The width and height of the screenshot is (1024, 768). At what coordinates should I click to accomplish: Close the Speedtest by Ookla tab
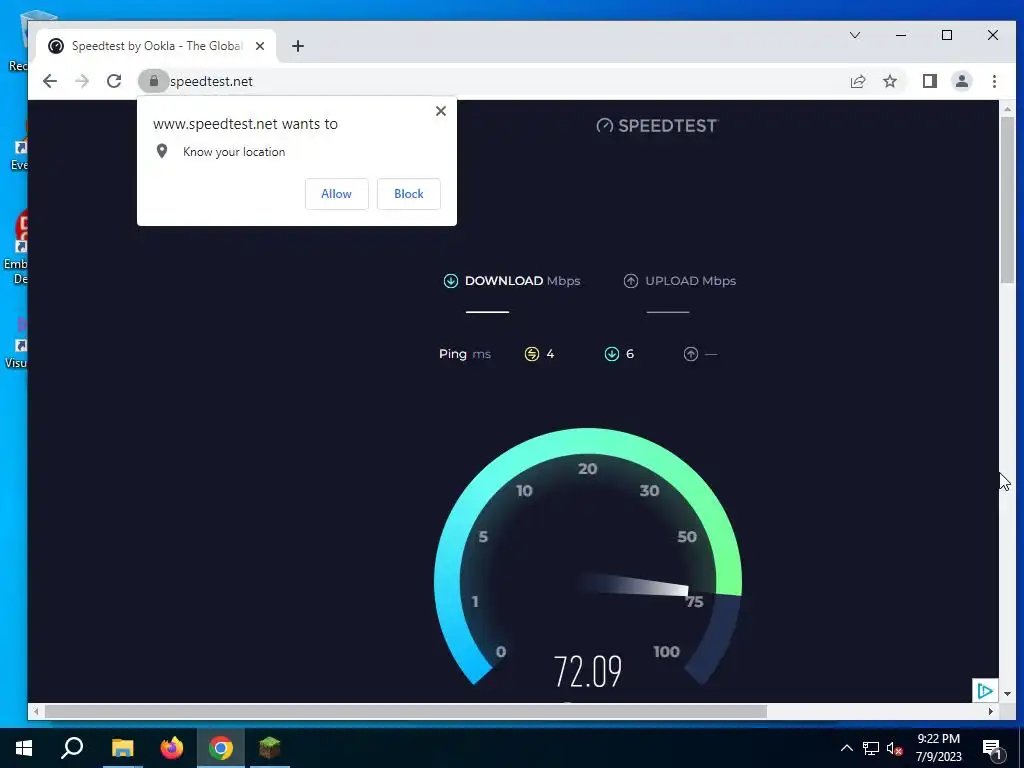pos(260,46)
